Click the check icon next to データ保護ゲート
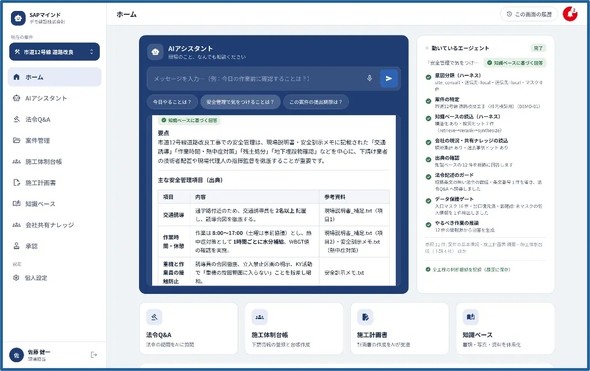Image resolution: width=590 pixels, height=371 pixels. [x=428, y=201]
